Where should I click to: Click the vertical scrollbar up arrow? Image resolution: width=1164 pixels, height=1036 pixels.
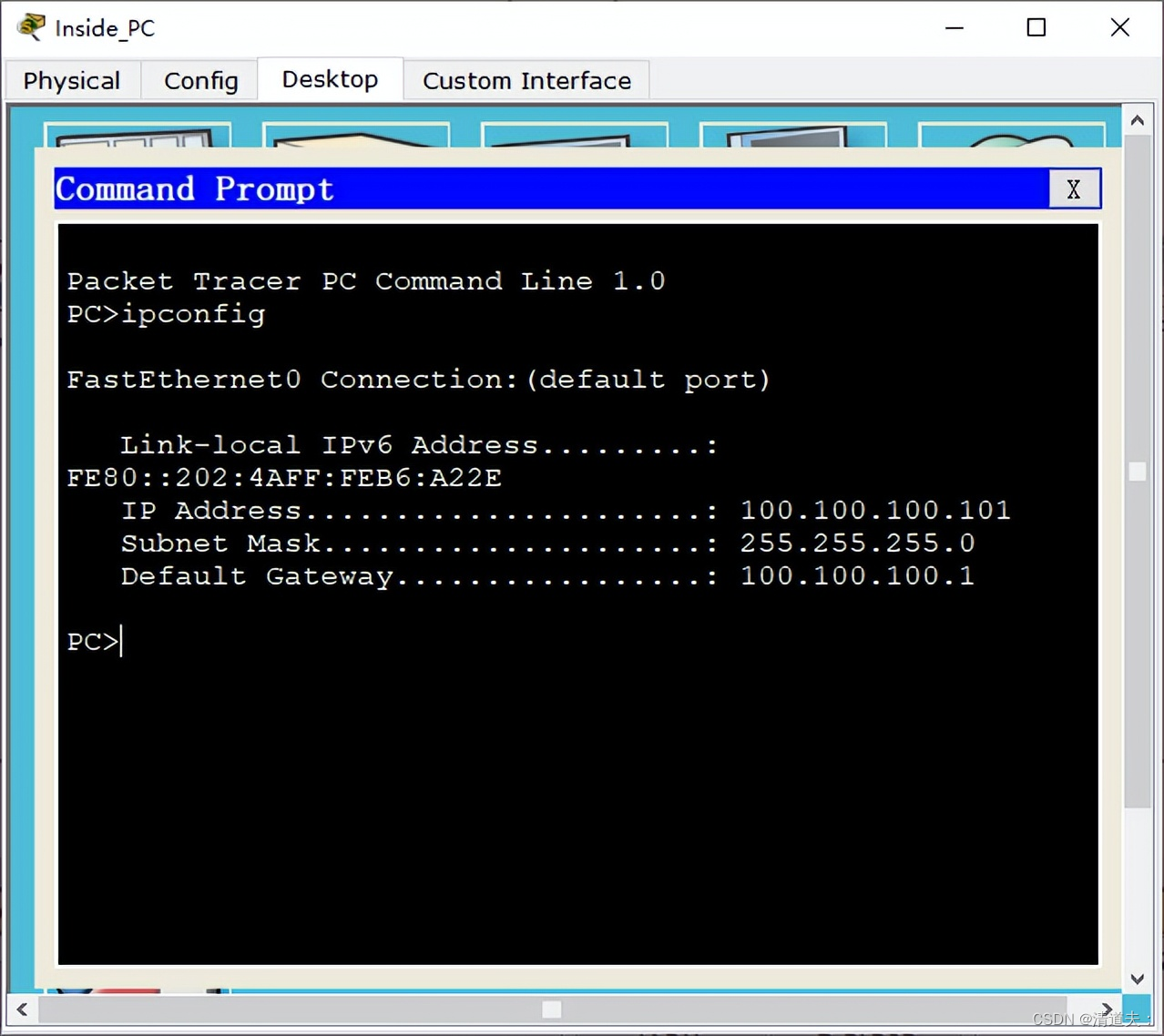[x=1137, y=120]
